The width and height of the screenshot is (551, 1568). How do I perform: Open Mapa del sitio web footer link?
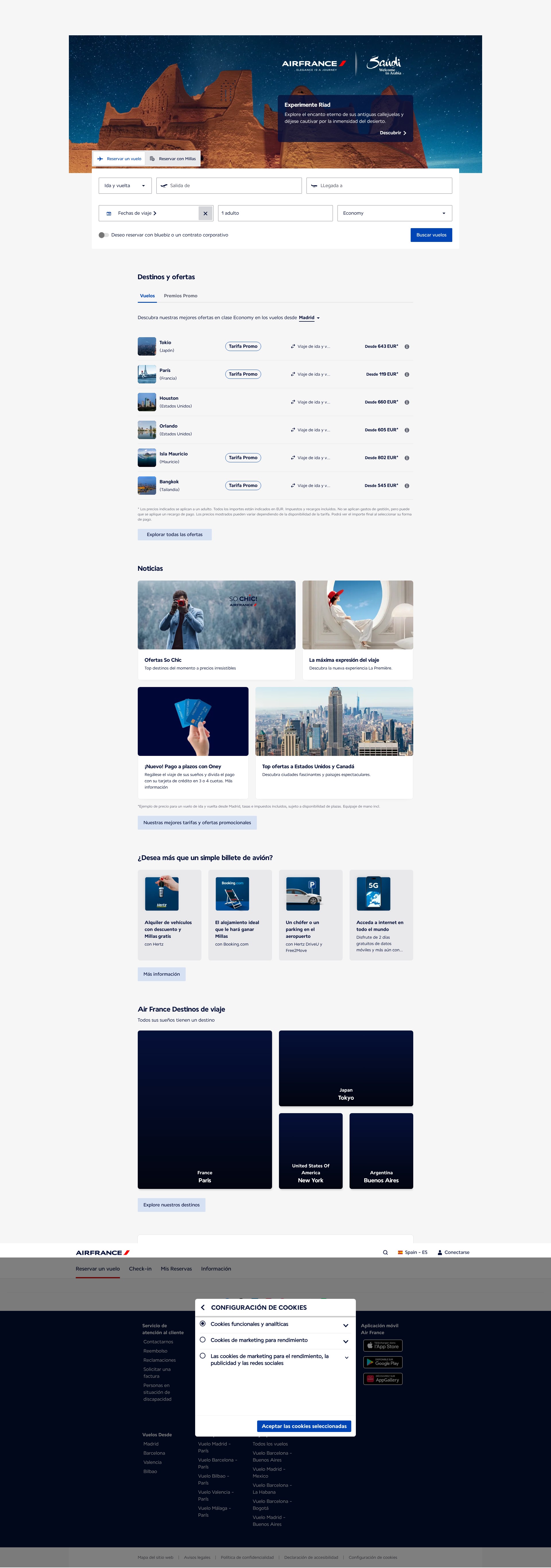click(155, 1557)
